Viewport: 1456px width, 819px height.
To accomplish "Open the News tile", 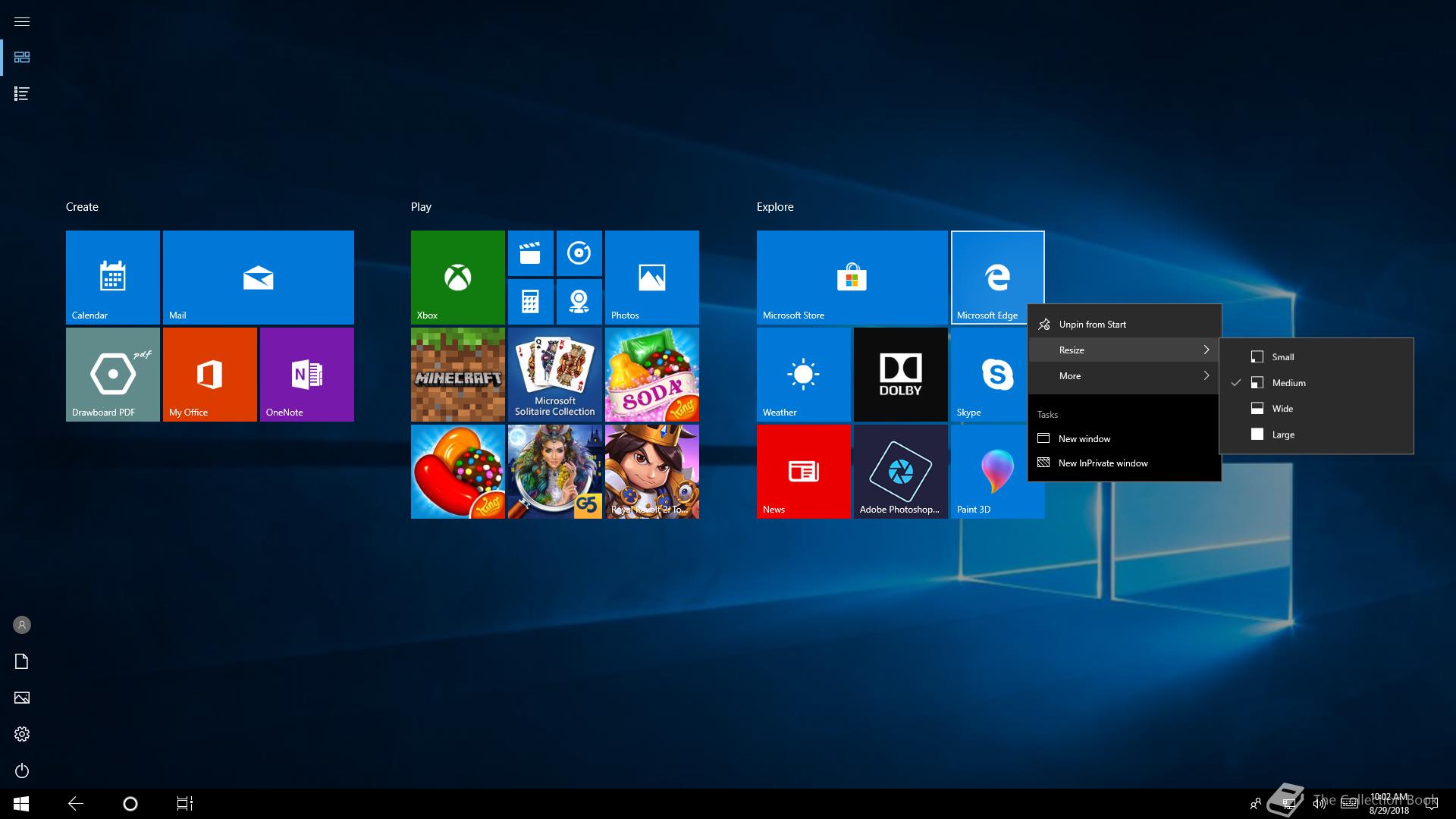I will coord(804,472).
